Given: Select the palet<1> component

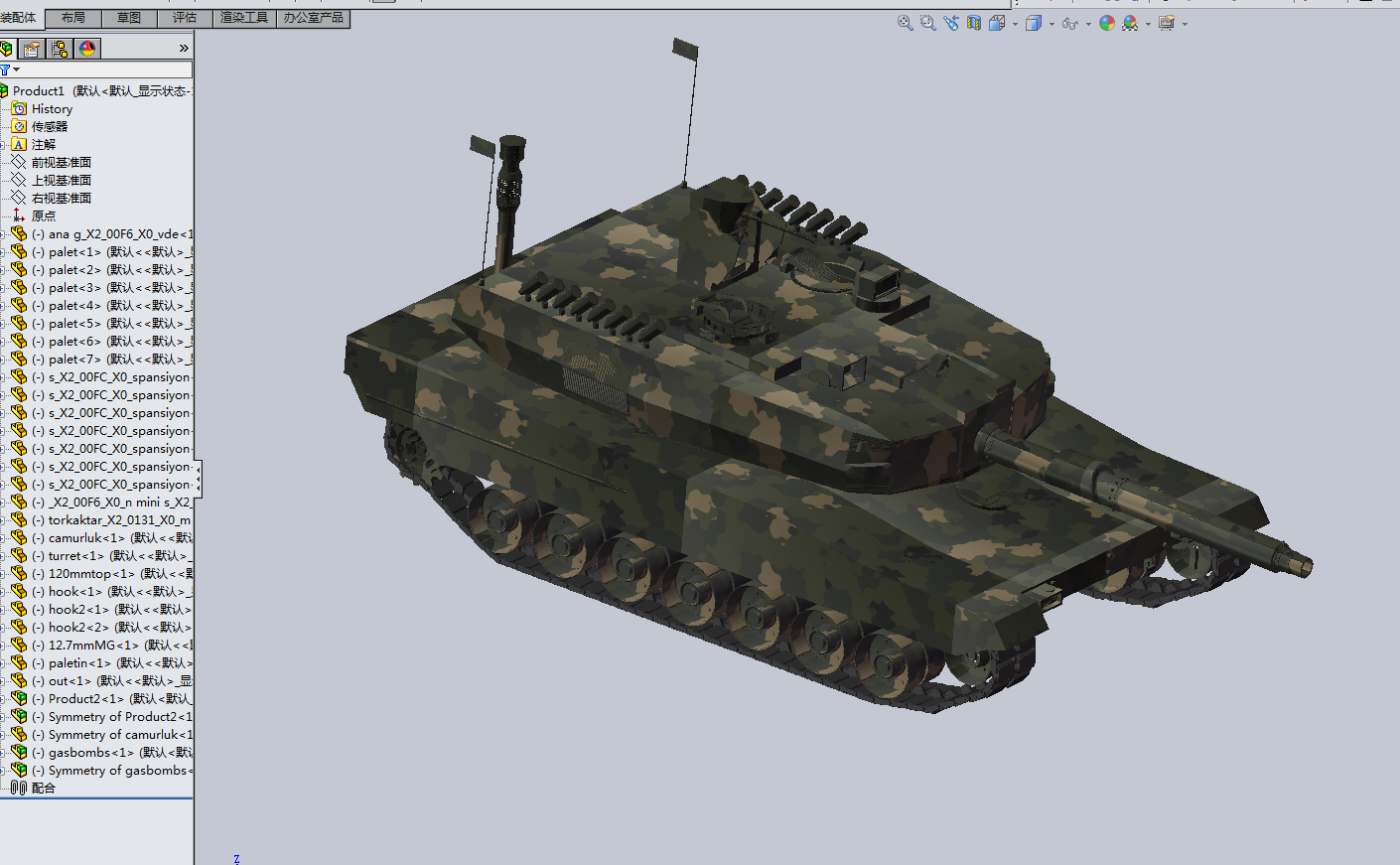Looking at the screenshot, I should point(101,252).
